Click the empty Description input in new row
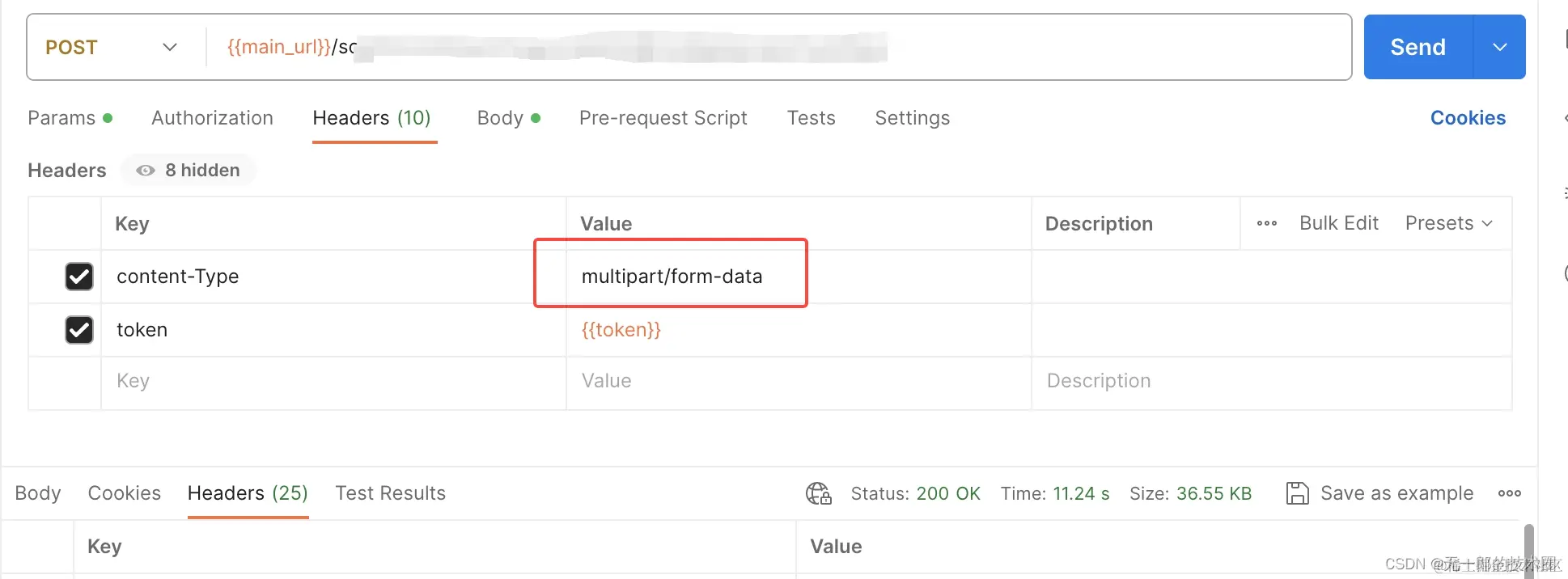This screenshot has width=1568, height=579. (x=1271, y=381)
